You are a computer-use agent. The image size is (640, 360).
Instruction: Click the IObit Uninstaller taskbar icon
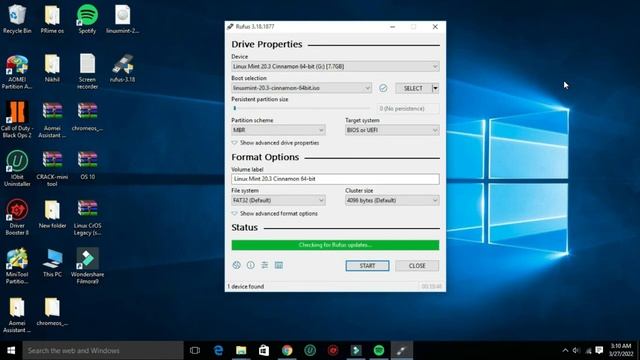(x=310, y=350)
